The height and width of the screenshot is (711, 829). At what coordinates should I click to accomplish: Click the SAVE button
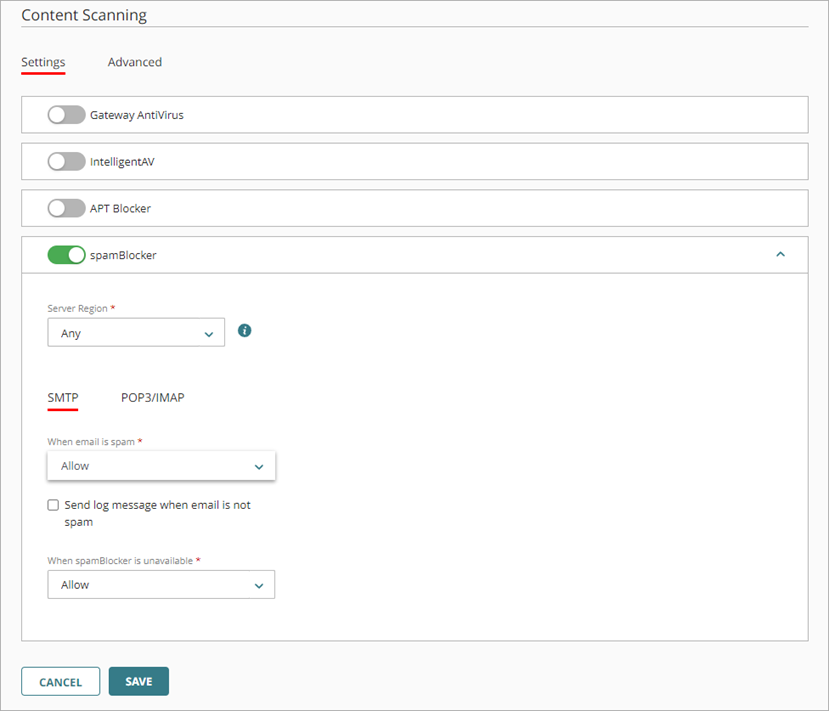click(x=138, y=681)
